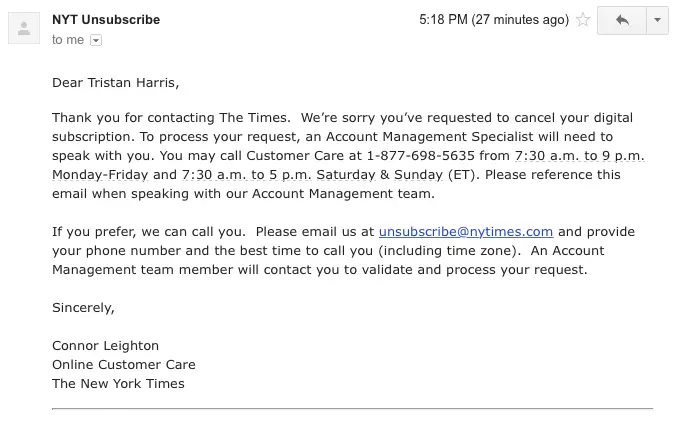Click the "Sincerely," closing line

pyautogui.click(x=83, y=307)
